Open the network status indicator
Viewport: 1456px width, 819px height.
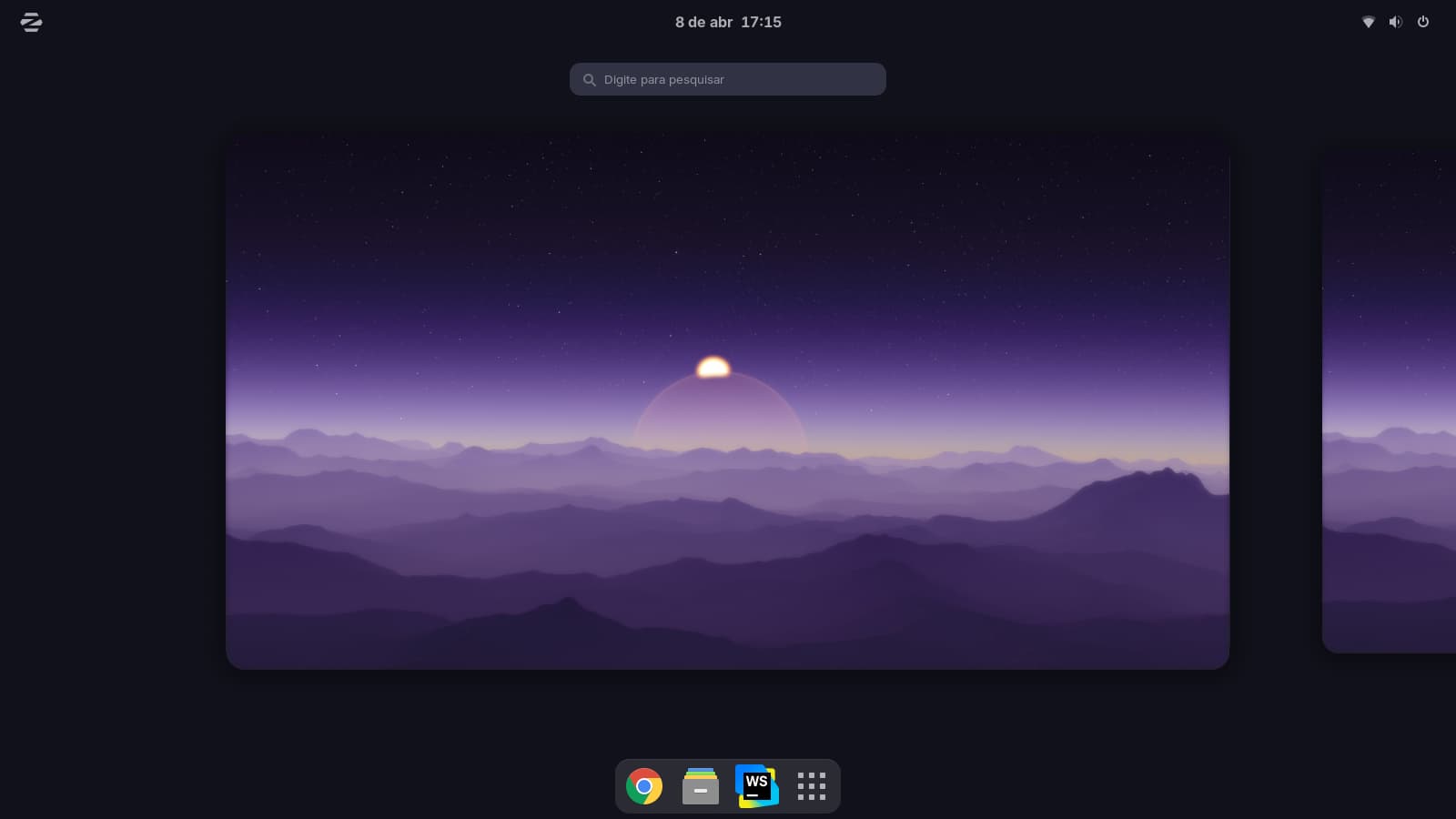coord(1368,22)
